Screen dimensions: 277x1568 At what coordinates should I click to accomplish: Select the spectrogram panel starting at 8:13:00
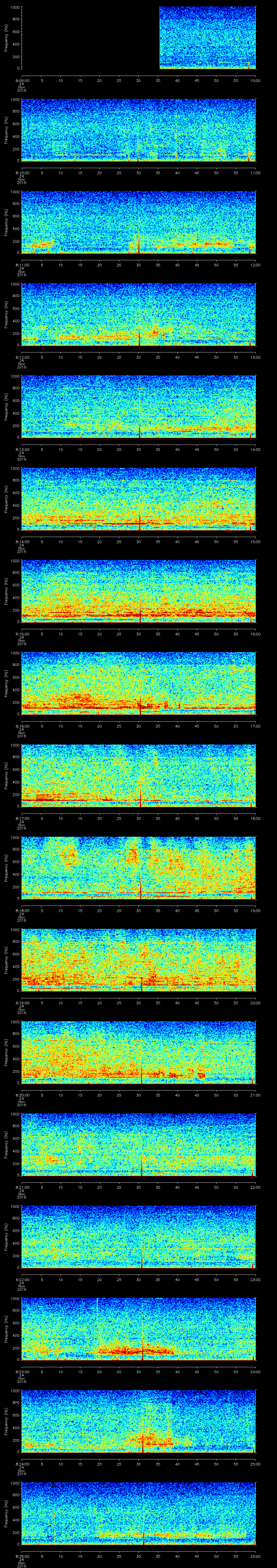139,407
